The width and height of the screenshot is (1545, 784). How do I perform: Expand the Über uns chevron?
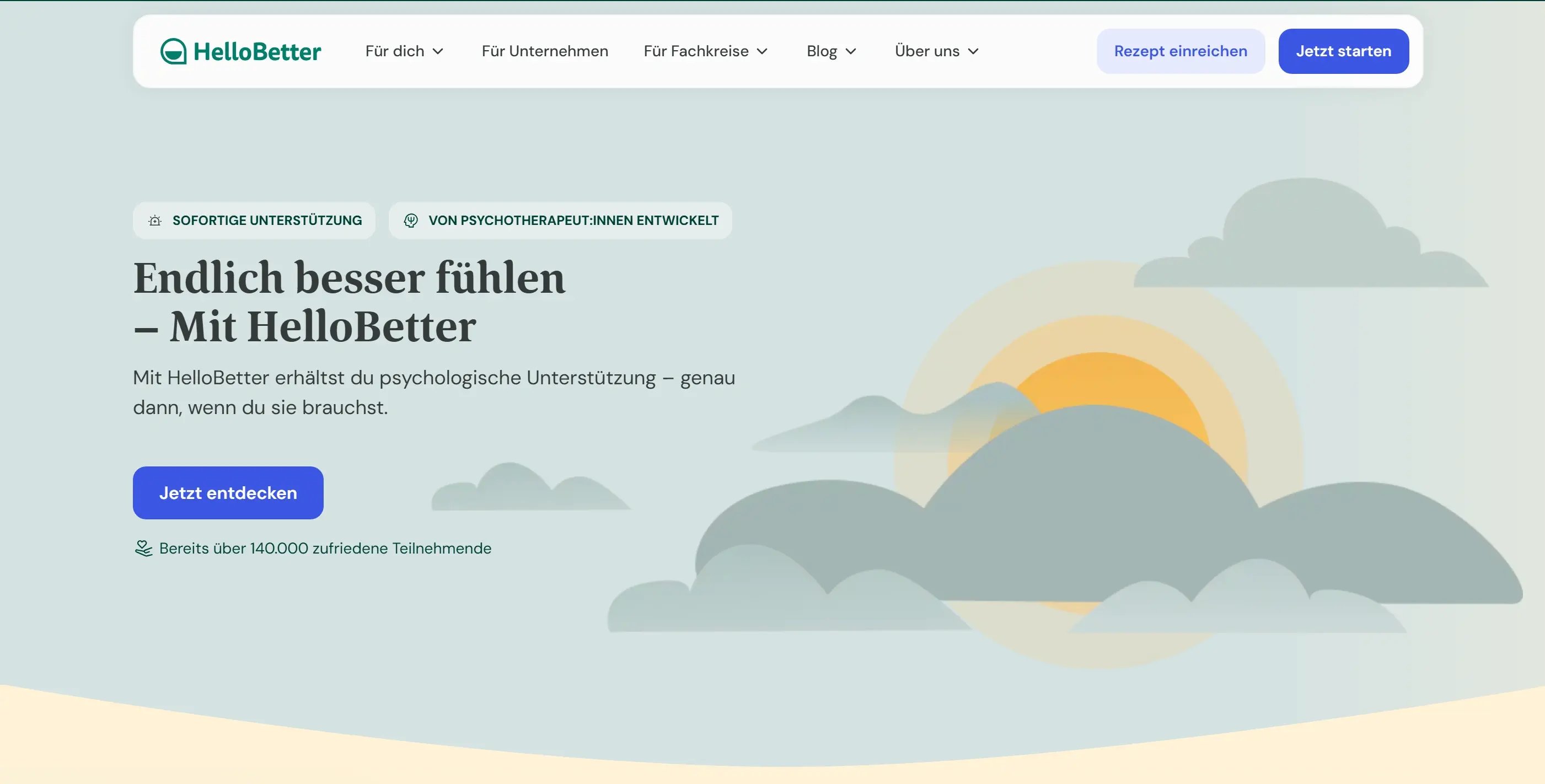[x=973, y=52]
